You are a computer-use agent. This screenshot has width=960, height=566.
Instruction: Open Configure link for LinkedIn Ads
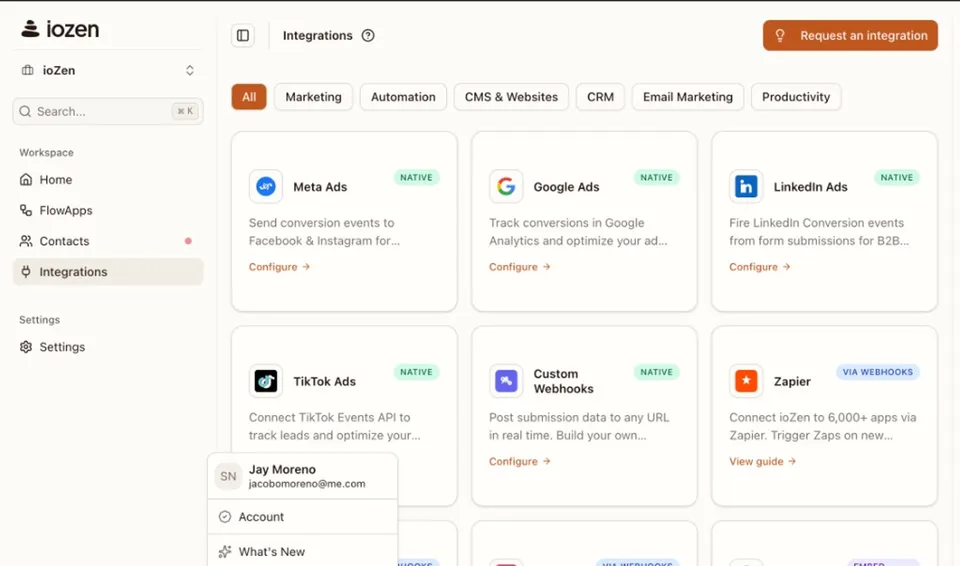pos(759,266)
